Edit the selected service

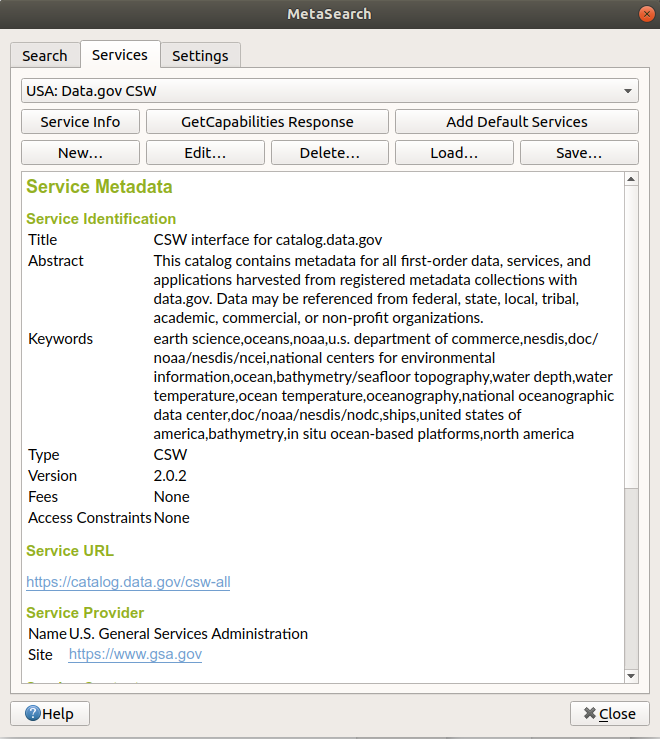(x=205, y=153)
